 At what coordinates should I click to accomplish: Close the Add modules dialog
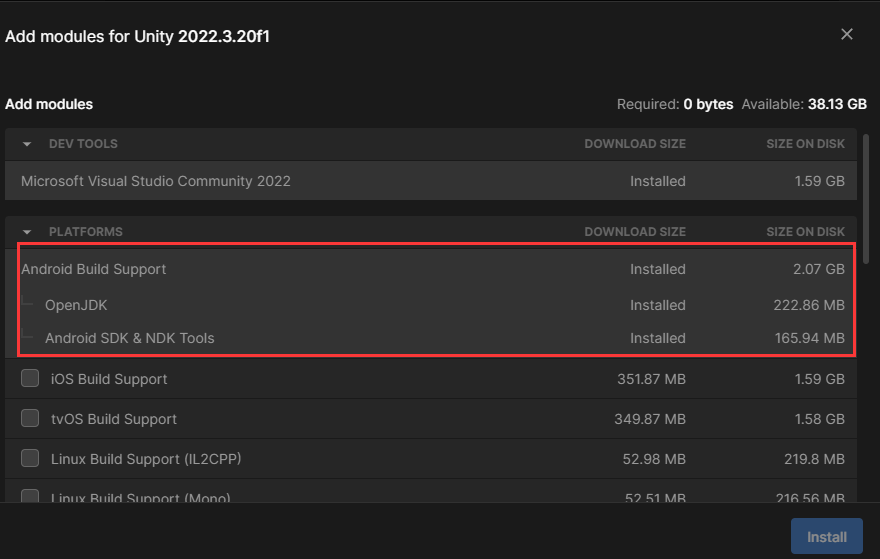click(846, 34)
